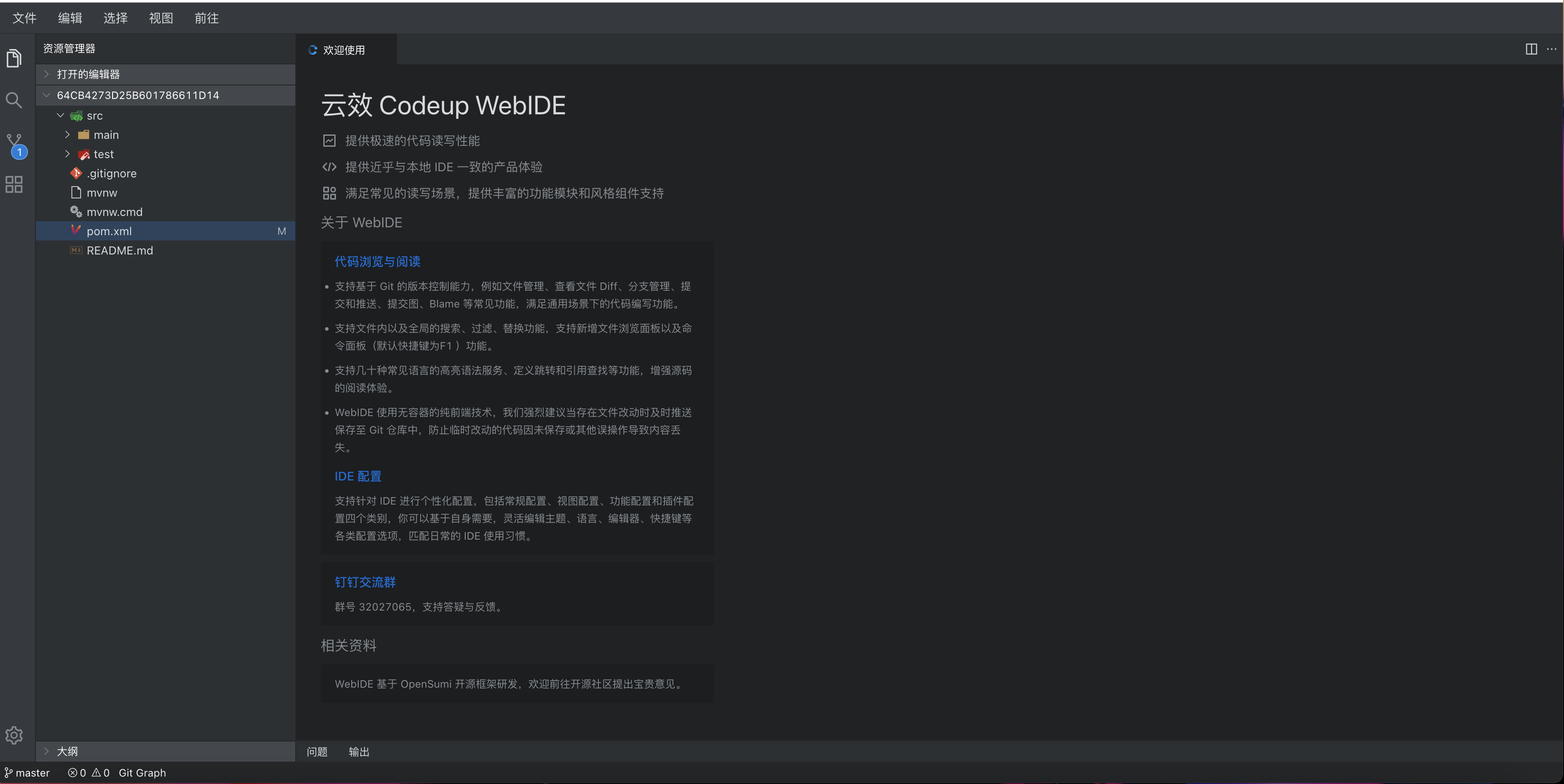
Task: Open the Extensions panel
Action: [14, 184]
